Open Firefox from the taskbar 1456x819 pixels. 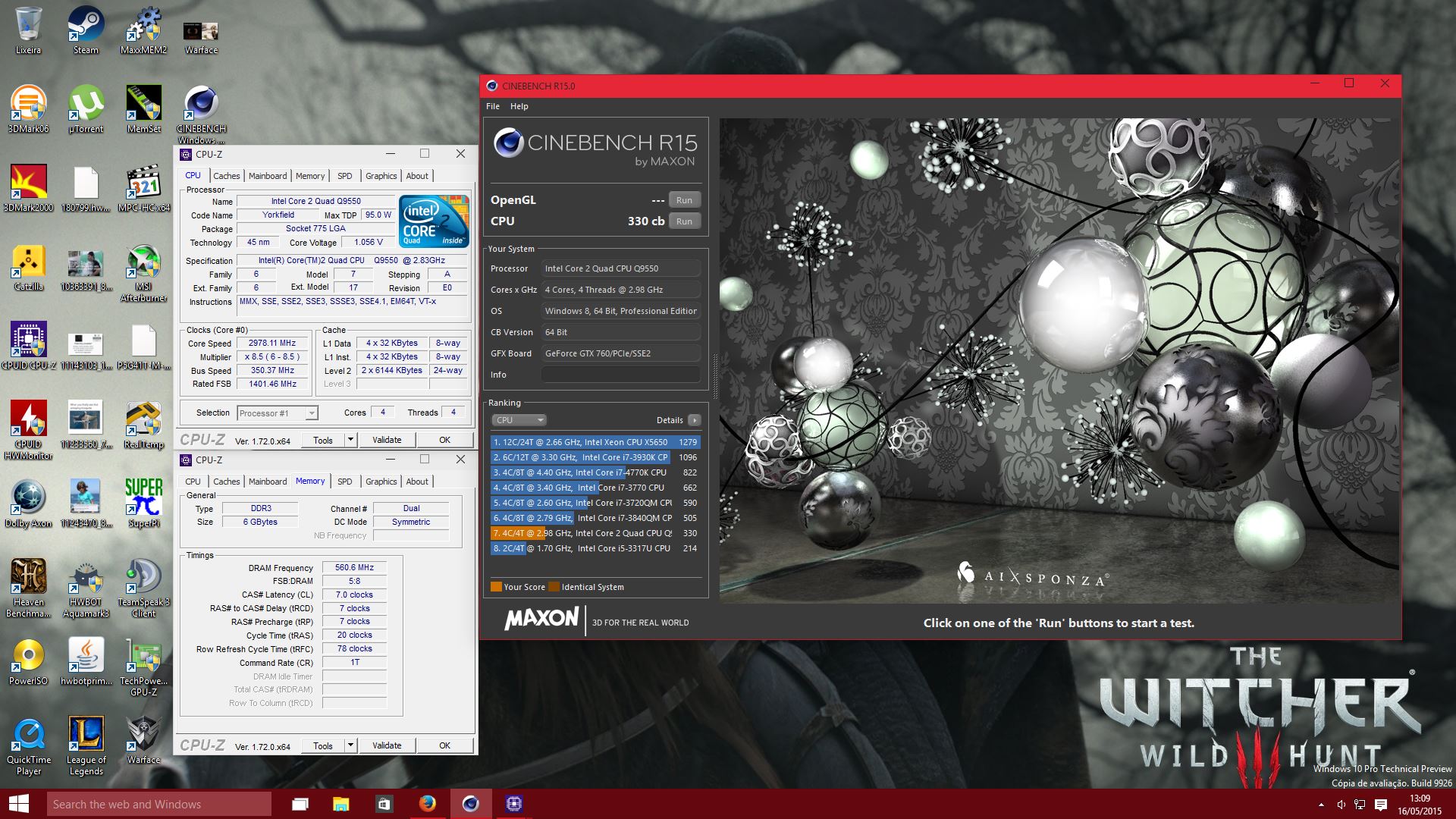tap(428, 804)
